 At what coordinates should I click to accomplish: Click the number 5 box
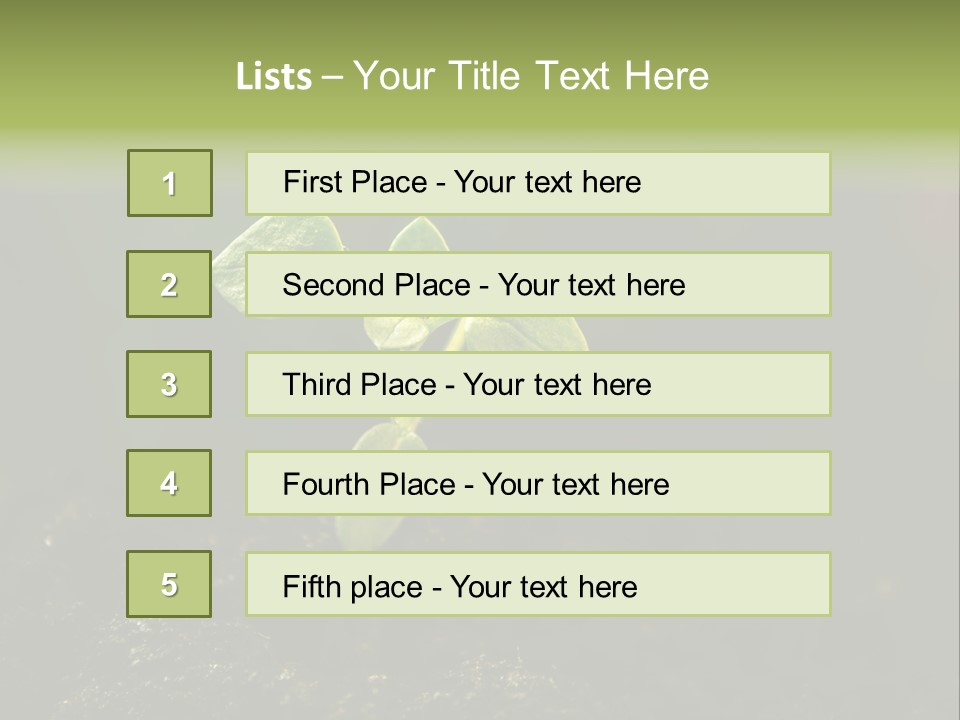tap(169, 584)
